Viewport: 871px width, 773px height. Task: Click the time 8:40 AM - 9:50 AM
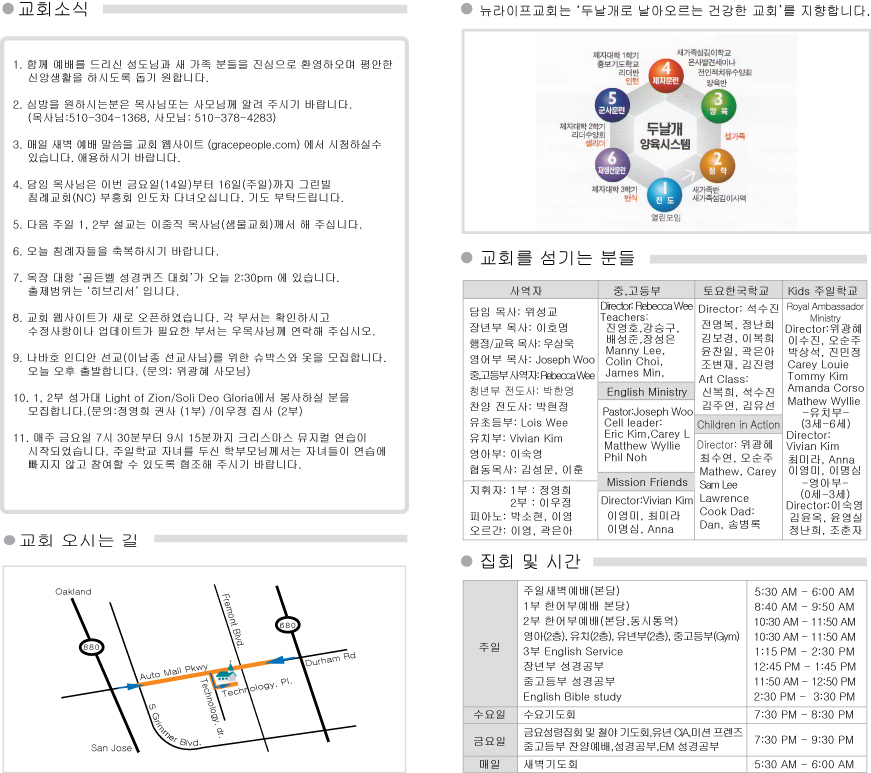[x=804, y=607]
